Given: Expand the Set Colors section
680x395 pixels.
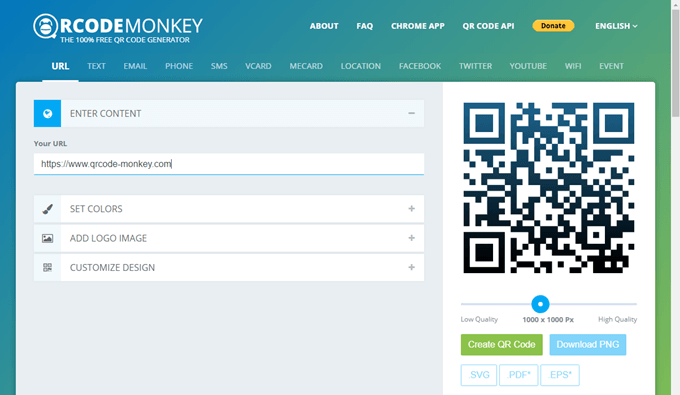Looking at the screenshot, I should point(411,209).
